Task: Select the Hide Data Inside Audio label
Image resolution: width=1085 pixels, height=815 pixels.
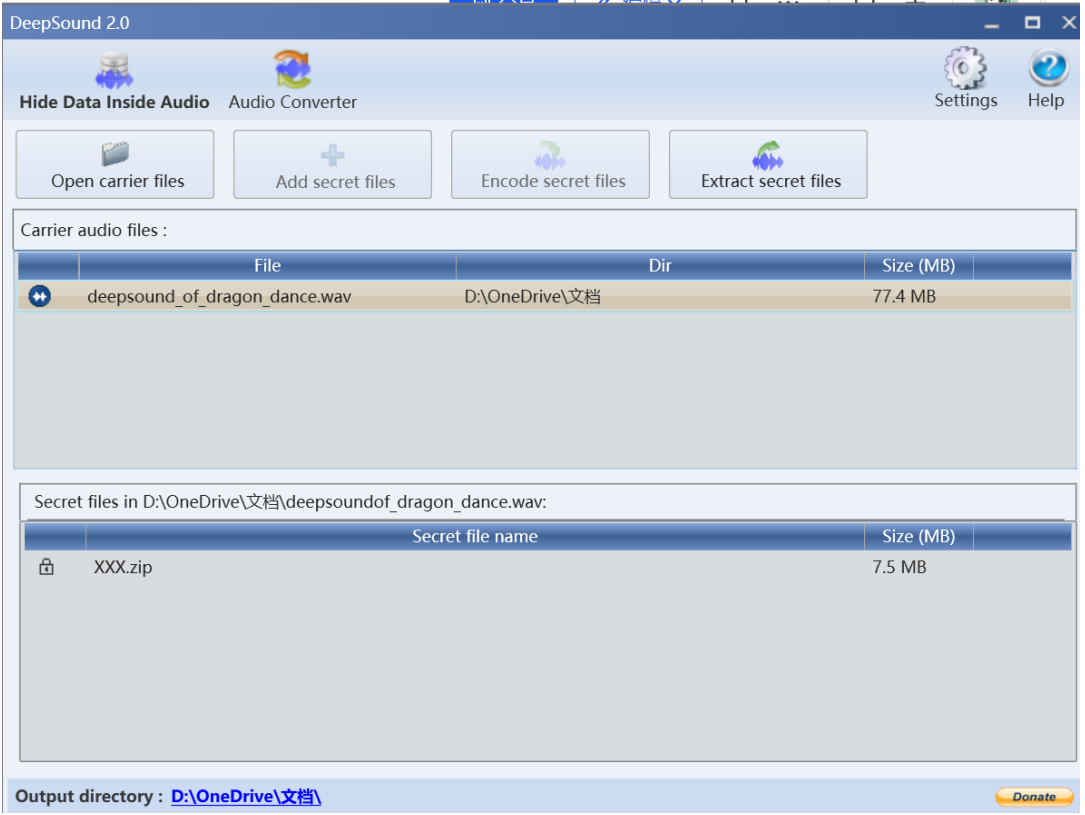Action: point(114,102)
